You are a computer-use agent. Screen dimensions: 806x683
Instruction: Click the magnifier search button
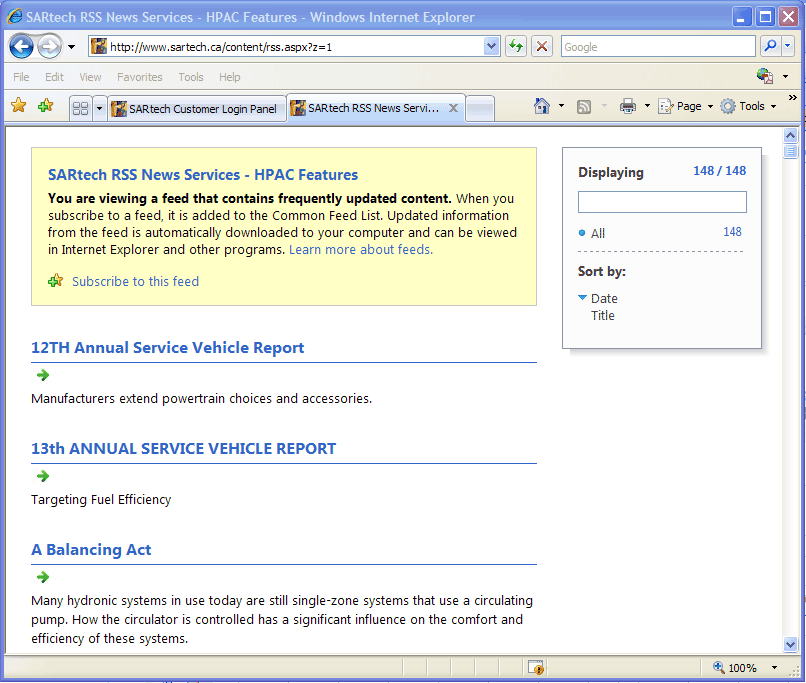click(770, 47)
